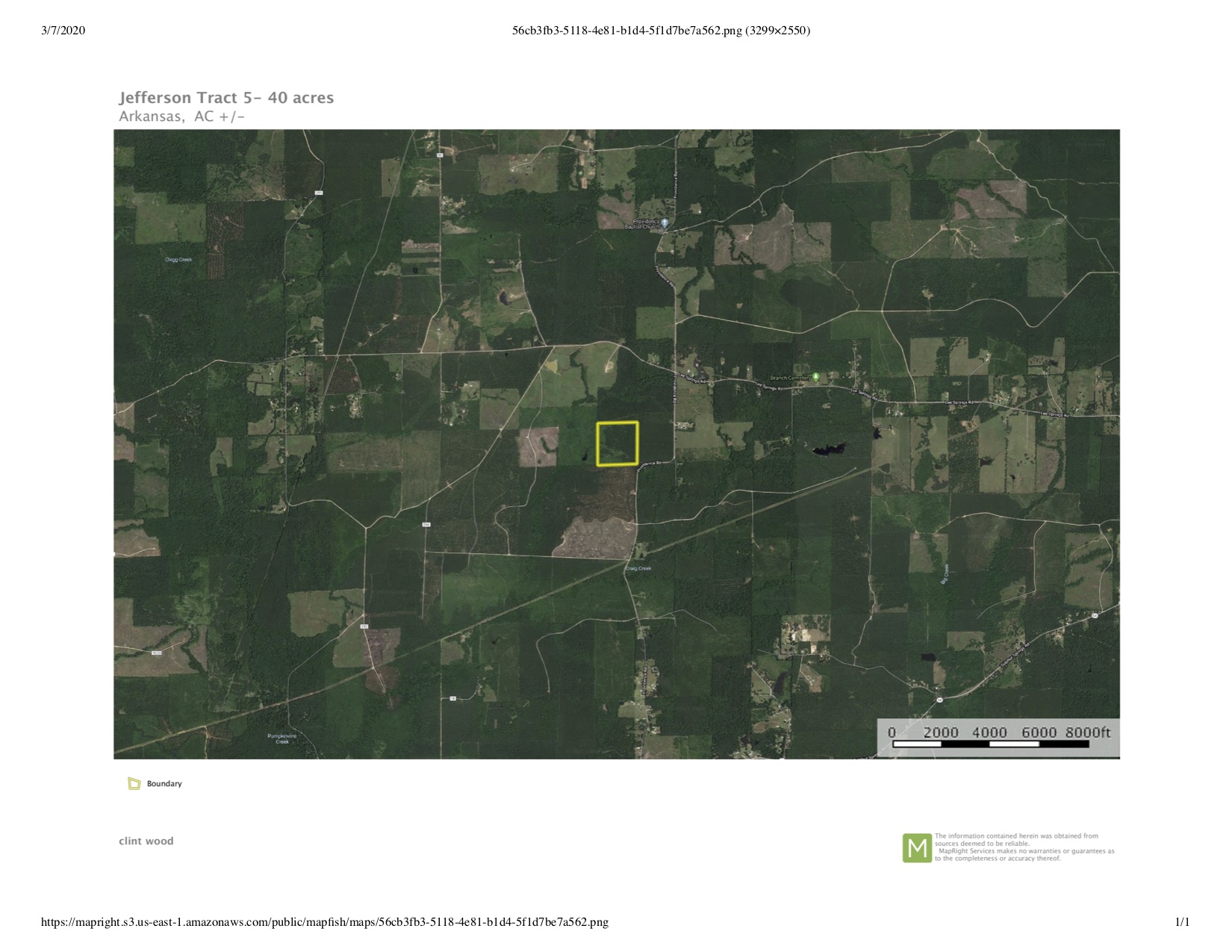The width and height of the screenshot is (1232, 952).
Task: Click the 1/1 page number indicator
Action: click(1182, 922)
